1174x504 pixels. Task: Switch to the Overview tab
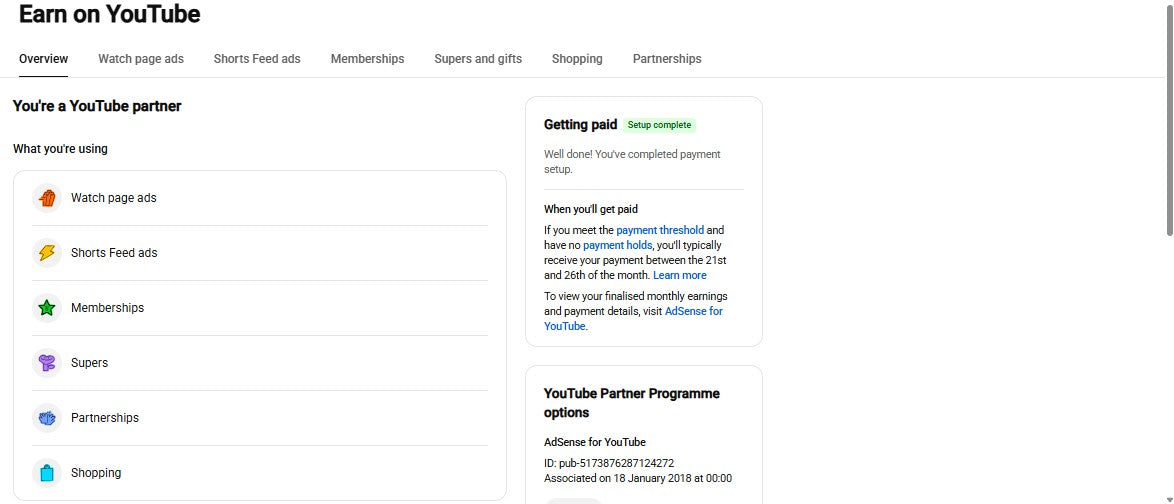coord(43,58)
